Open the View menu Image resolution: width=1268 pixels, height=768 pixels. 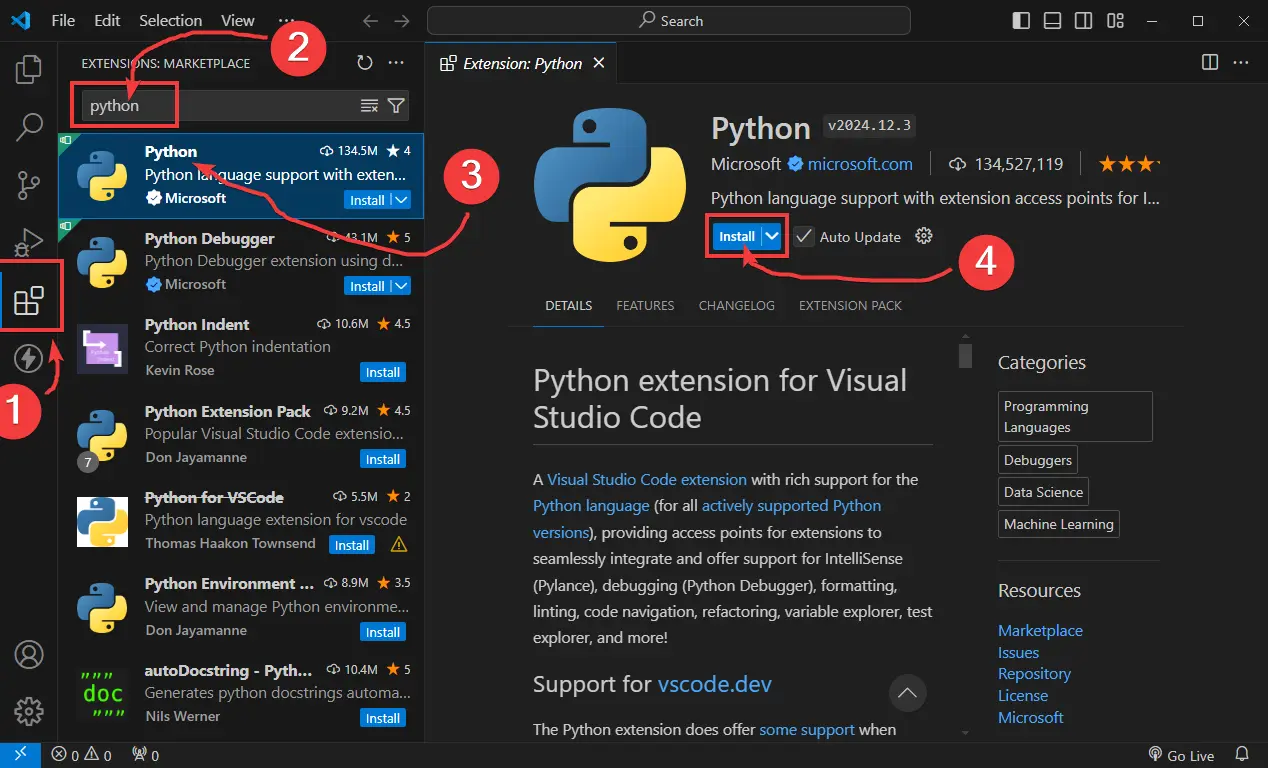coord(237,20)
